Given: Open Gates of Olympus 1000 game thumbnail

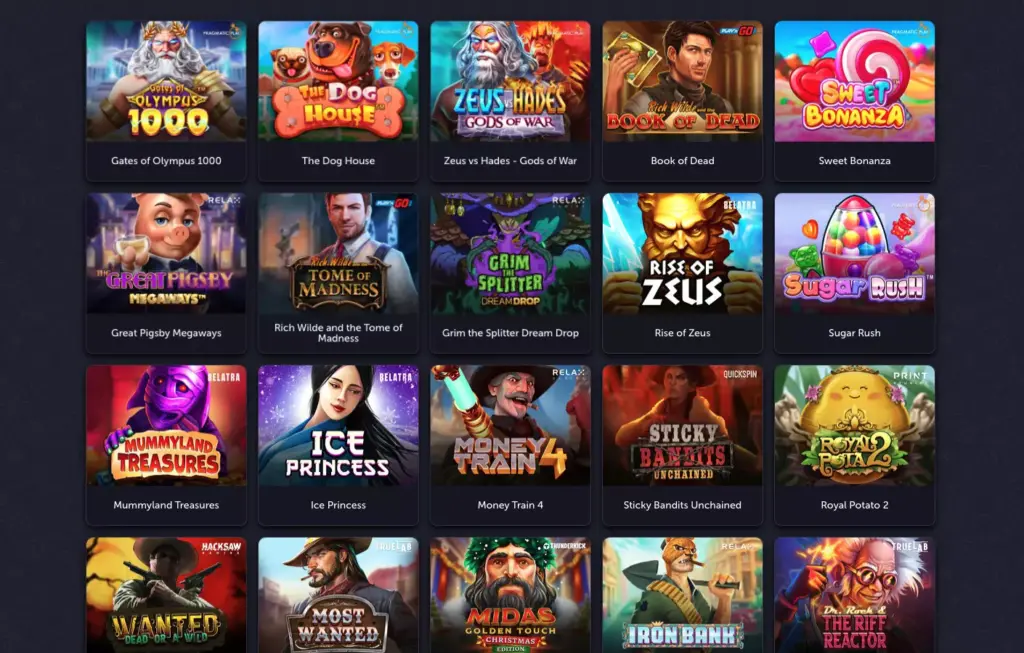Looking at the screenshot, I should tap(166, 81).
